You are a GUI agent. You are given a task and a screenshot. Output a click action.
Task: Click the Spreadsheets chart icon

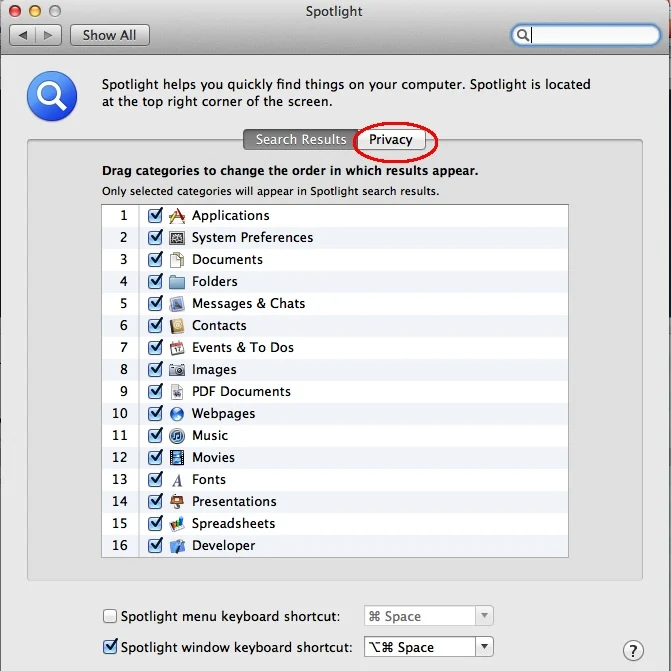pyautogui.click(x=177, y=523)
